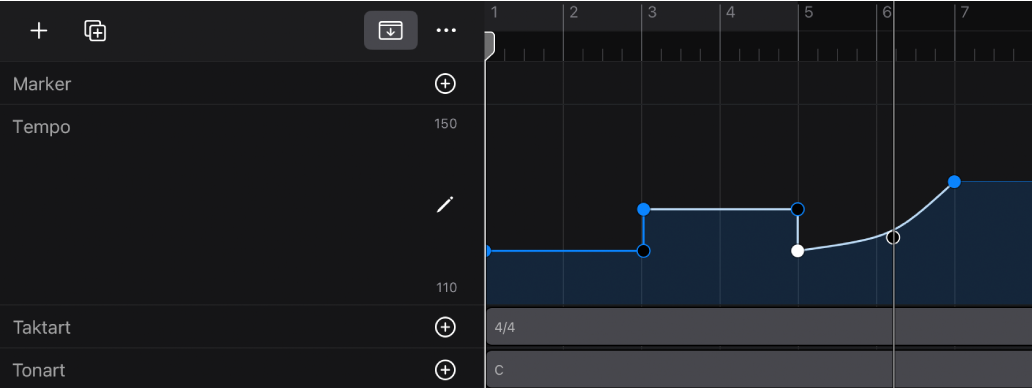The image size is (1032, 388).
Task: Select the 4/4 time signature region
Action: click(759, 327)
